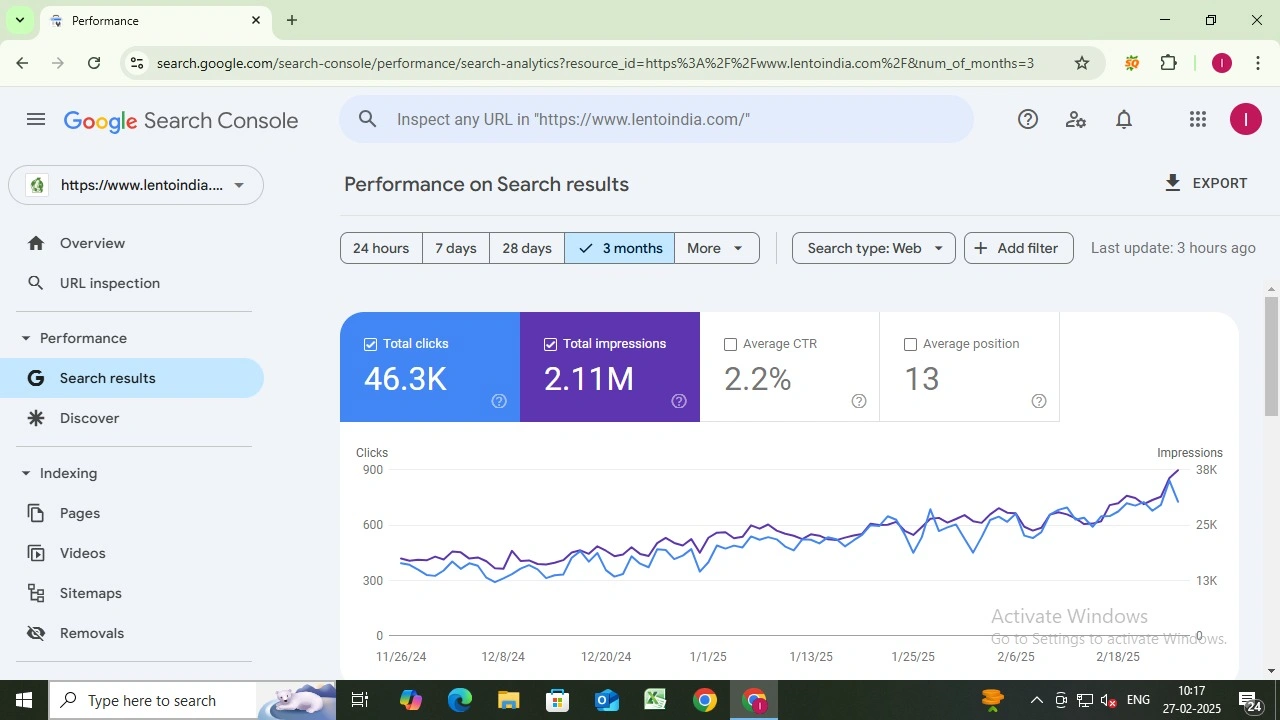The height and width of the screenshot is (720, 1280).
Task: Open Sitemaps under Indexing
Action: (x=132, y=593)
